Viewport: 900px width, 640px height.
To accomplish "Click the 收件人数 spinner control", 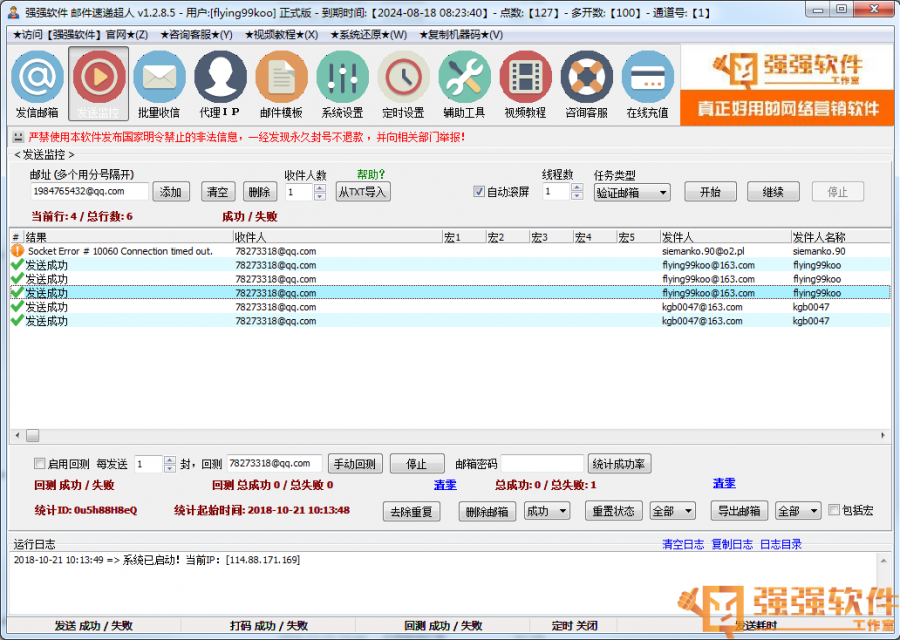I will [320, 192].
